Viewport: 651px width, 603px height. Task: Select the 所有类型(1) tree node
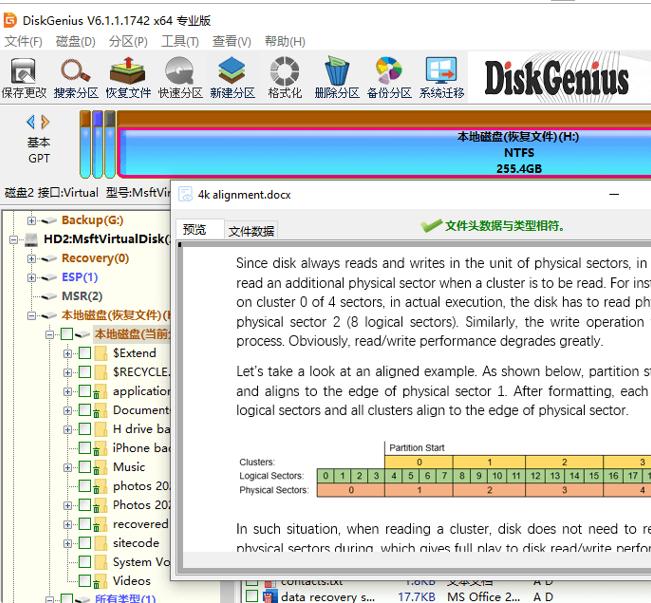[x=125, y=598]
